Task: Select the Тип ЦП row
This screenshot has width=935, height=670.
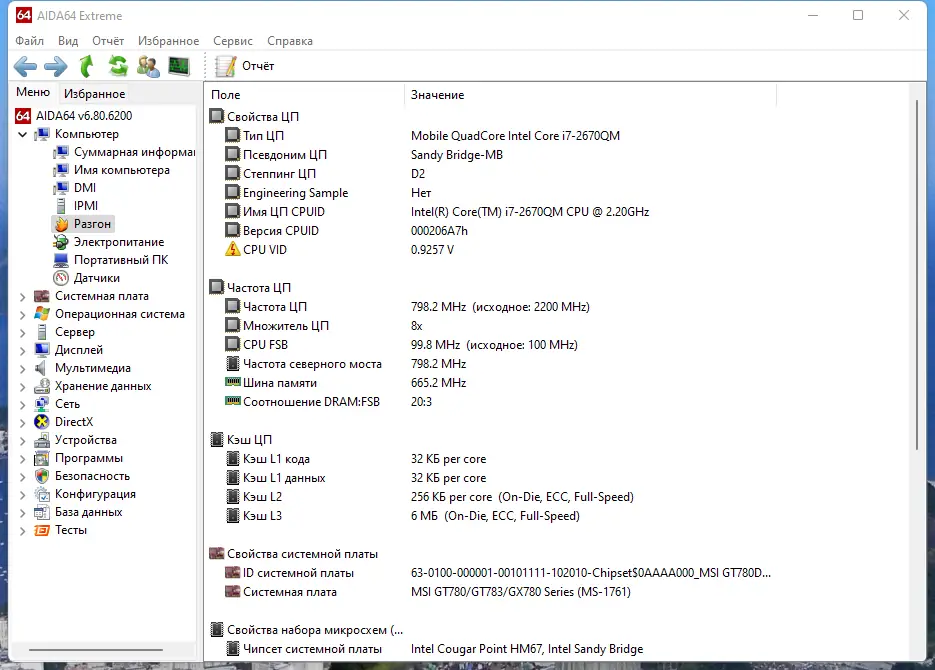Action: point(422,136)
